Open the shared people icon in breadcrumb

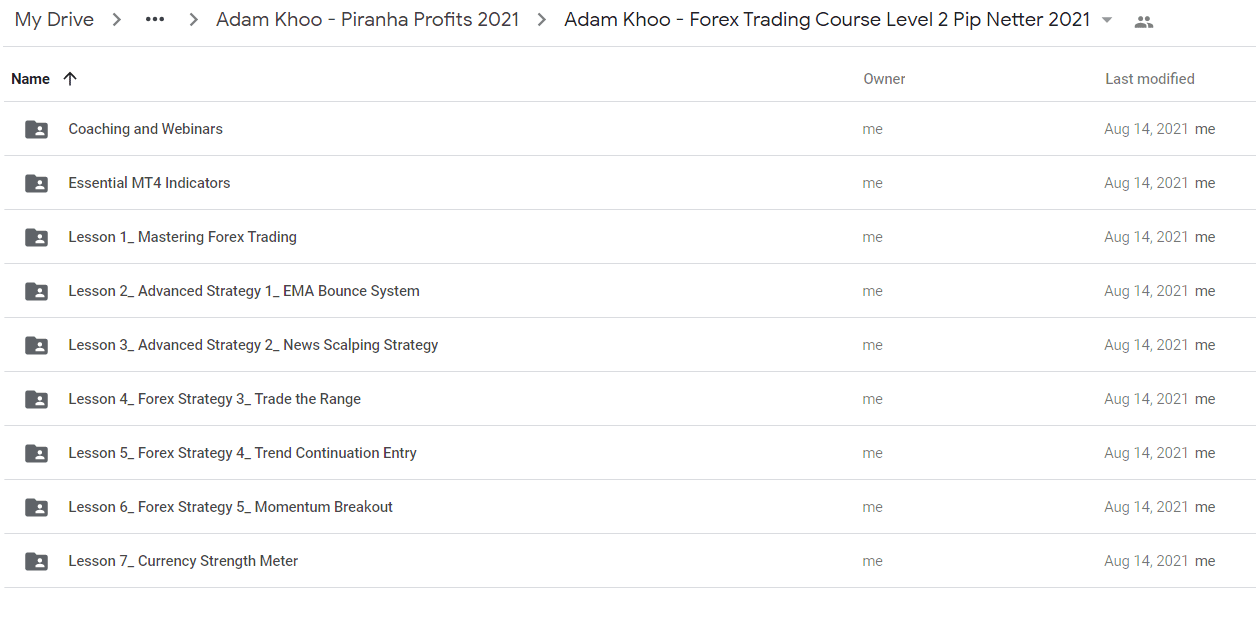1144,21
